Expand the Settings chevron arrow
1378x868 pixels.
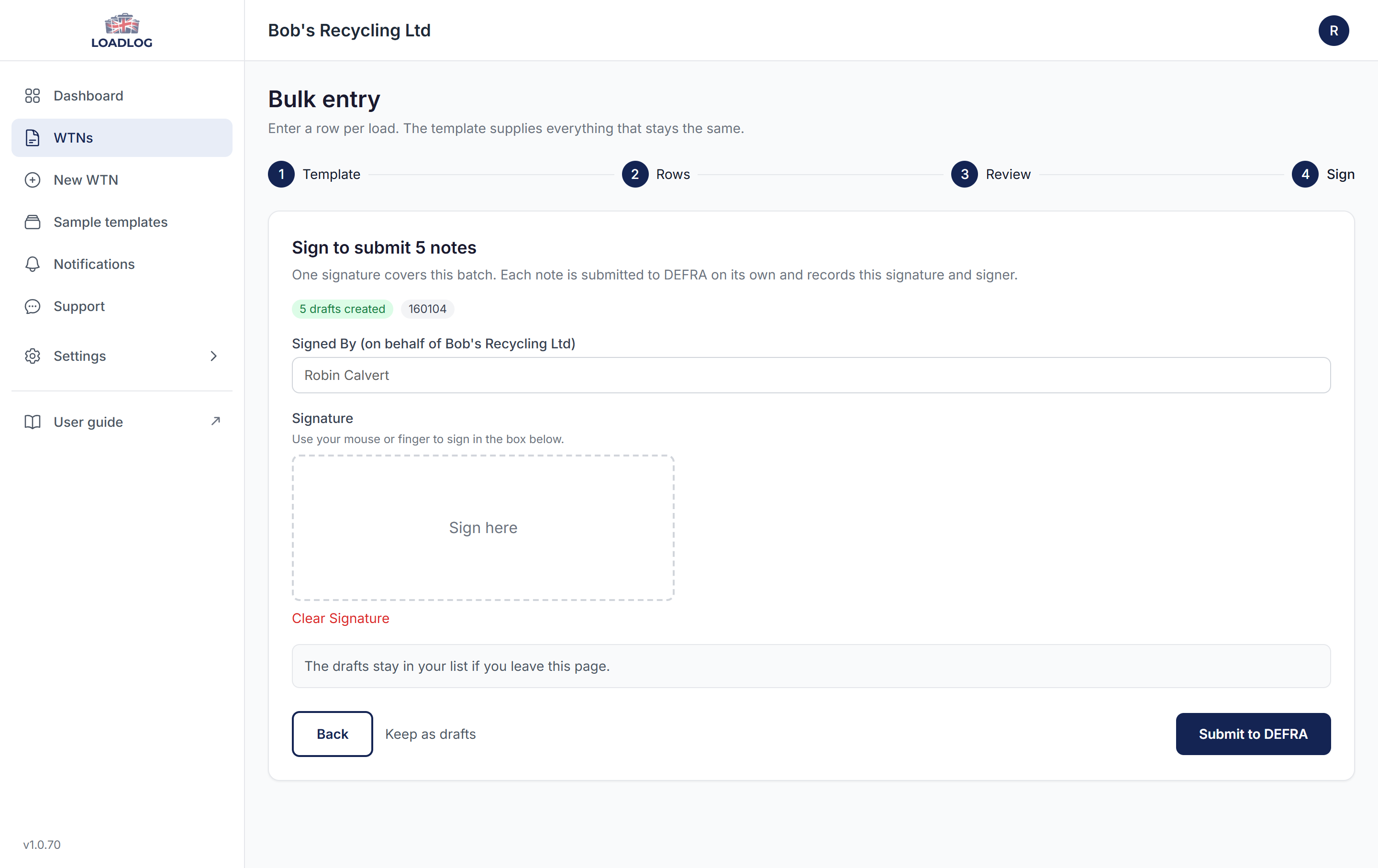(213, 356)
